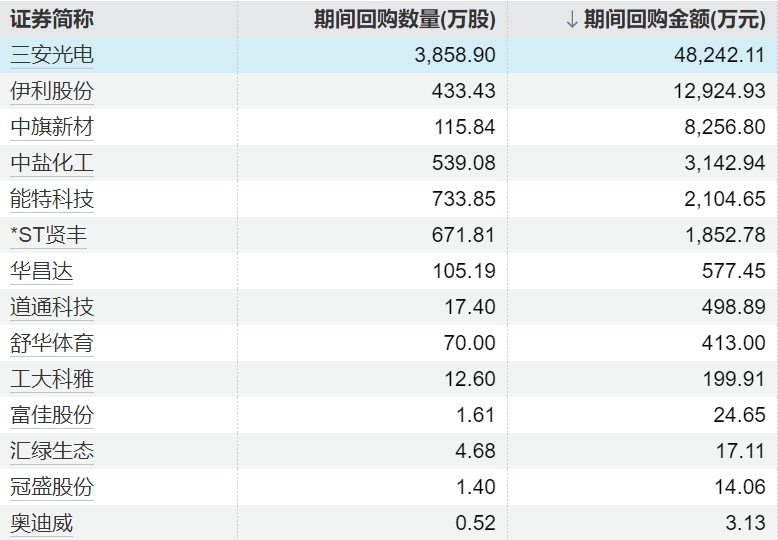Click the 富佳股份 stock name
Image resolution: width=778 pixels, height=540 pixels.
coord(52,415)
